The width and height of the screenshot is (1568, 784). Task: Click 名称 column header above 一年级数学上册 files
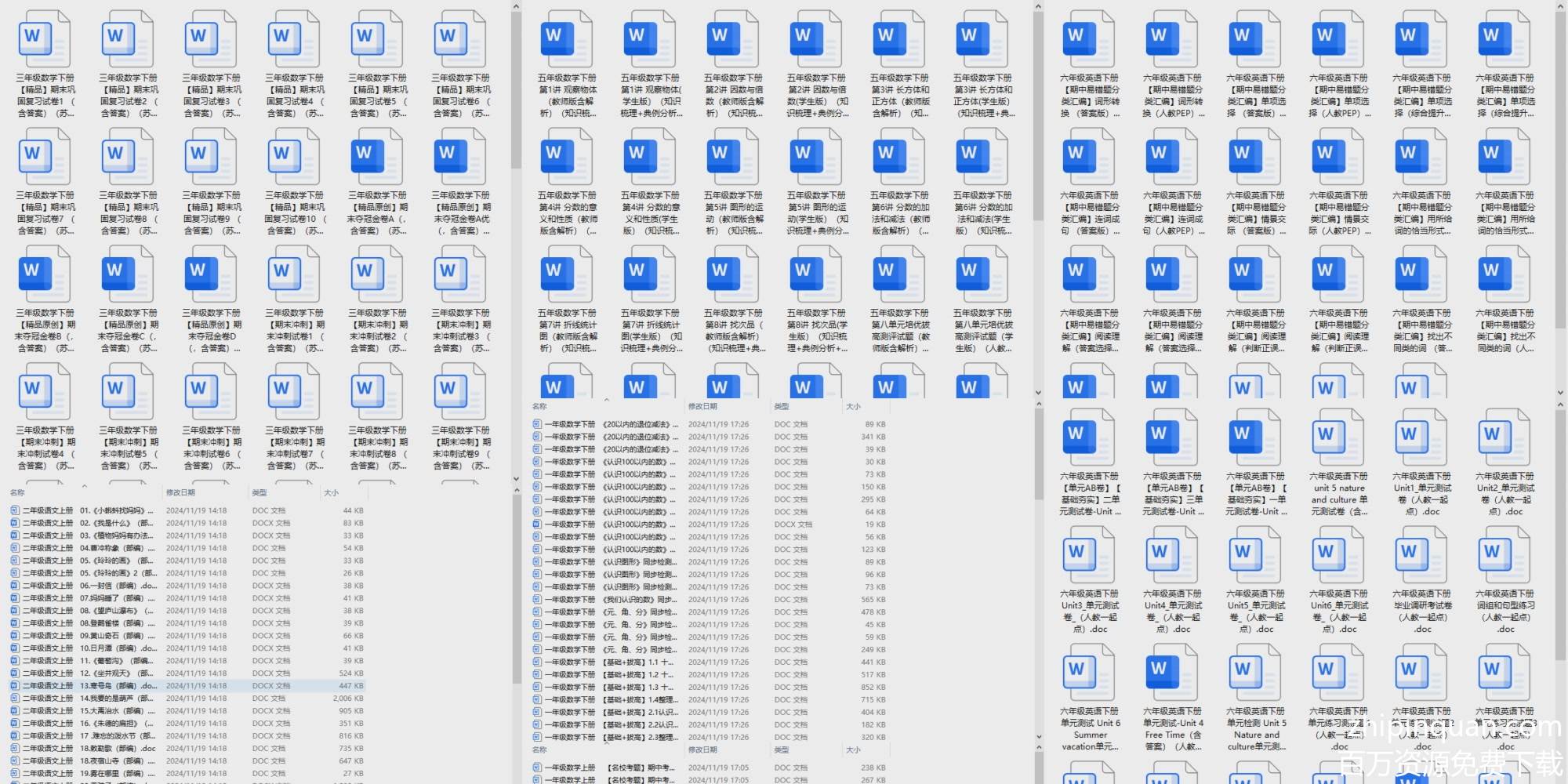[539, 750]
